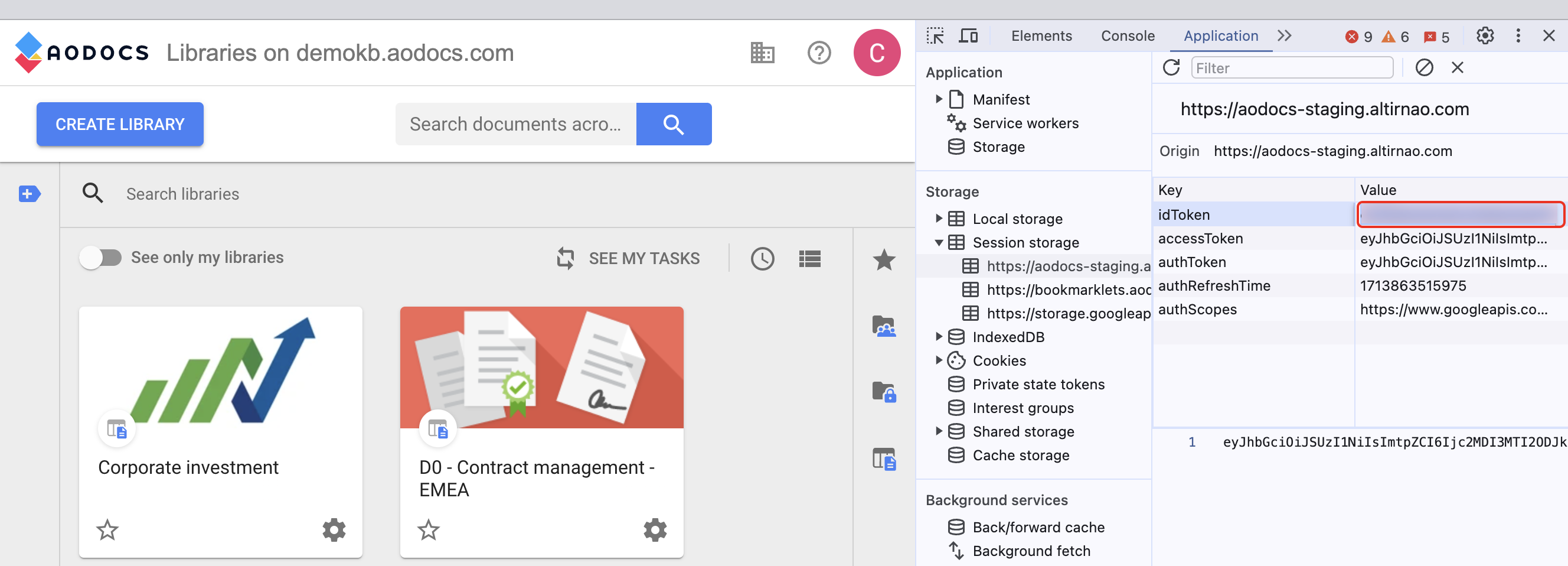The height and width of the screenshot is (566, 1568).
Task: Open the document library icon in right rail
Action: point(884,459)
